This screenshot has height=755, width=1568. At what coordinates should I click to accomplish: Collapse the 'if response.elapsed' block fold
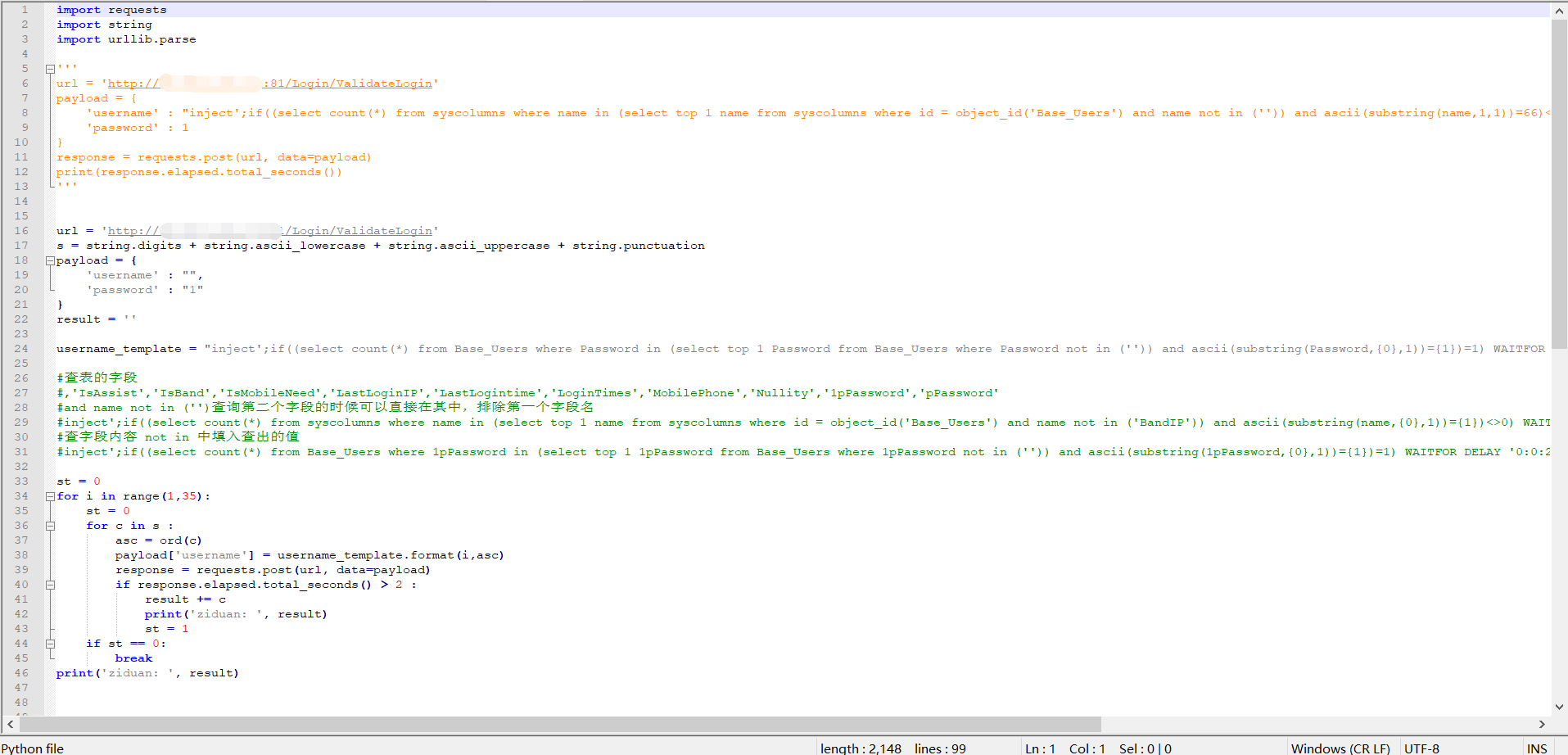click(50, 585)
